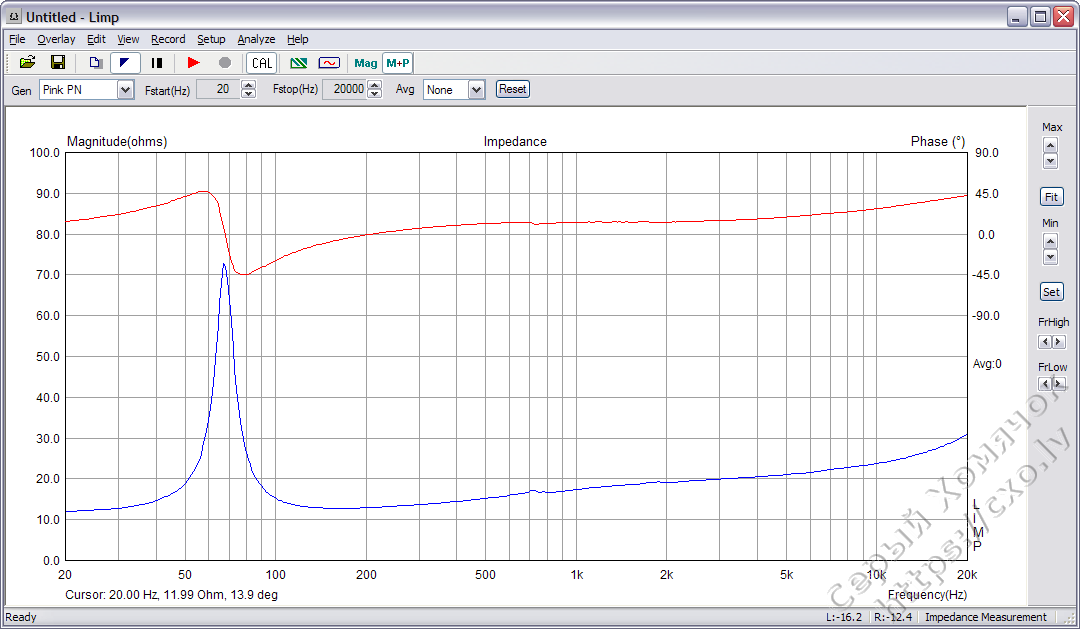Image resolution: width=1080 pixels, height=629 pixels.
Task: Click the signal generator sine wave icon
Action: (329, 62)
